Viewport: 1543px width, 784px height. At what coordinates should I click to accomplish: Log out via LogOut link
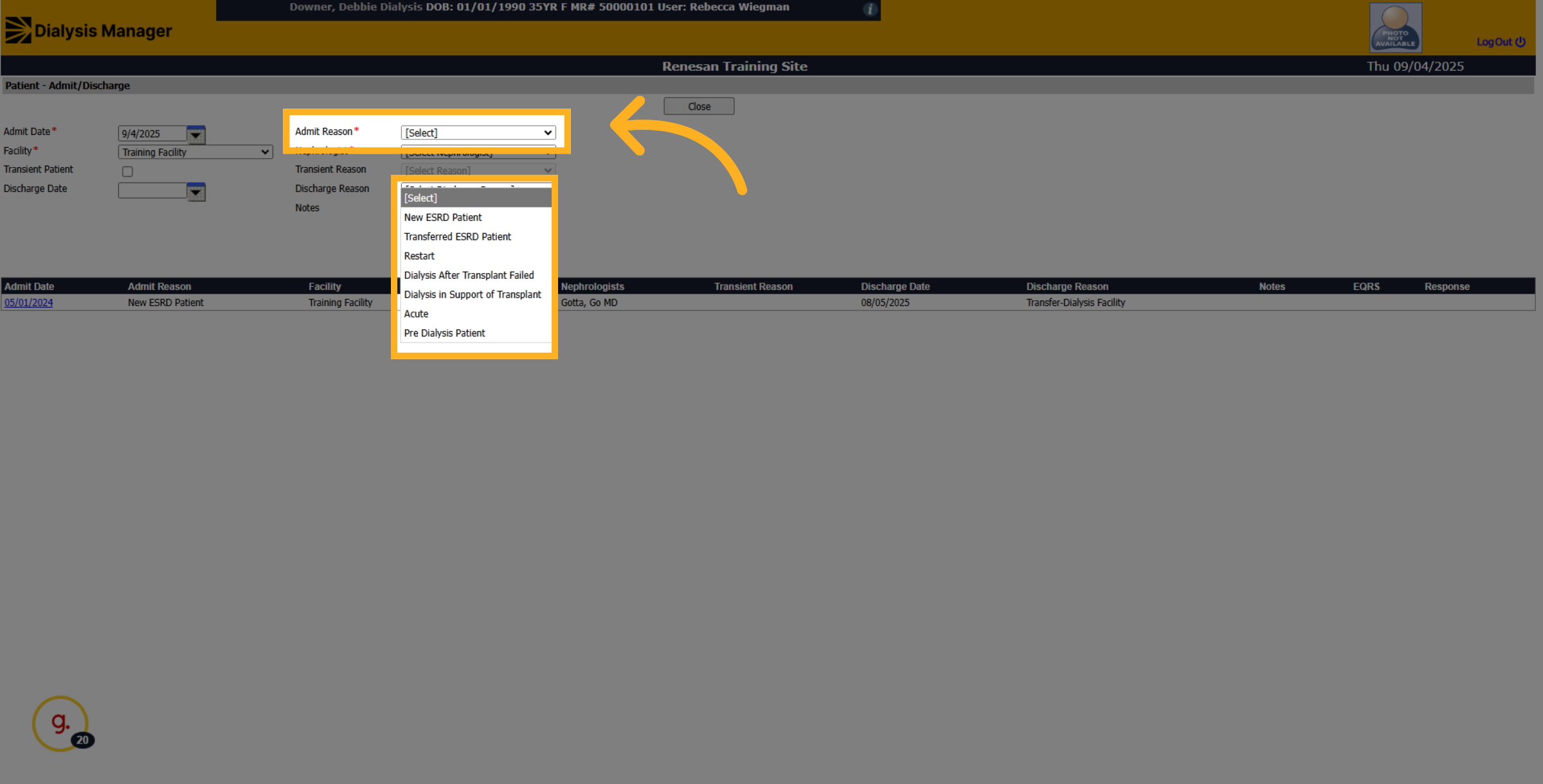click(x=1501, y=42)
